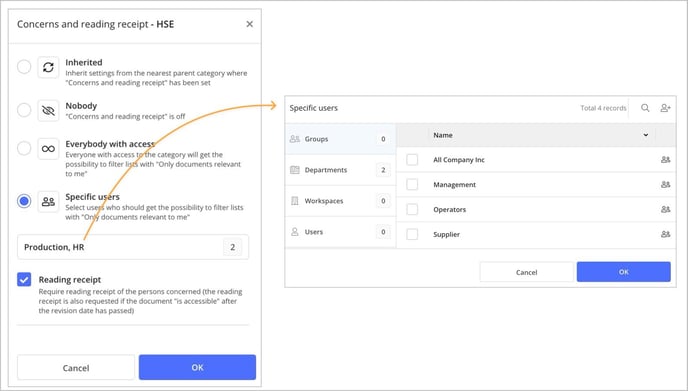Image resolution: width=688 pixels, height=391 pixels.
Task: Click the members icon for Management
Action: [666, 185]
